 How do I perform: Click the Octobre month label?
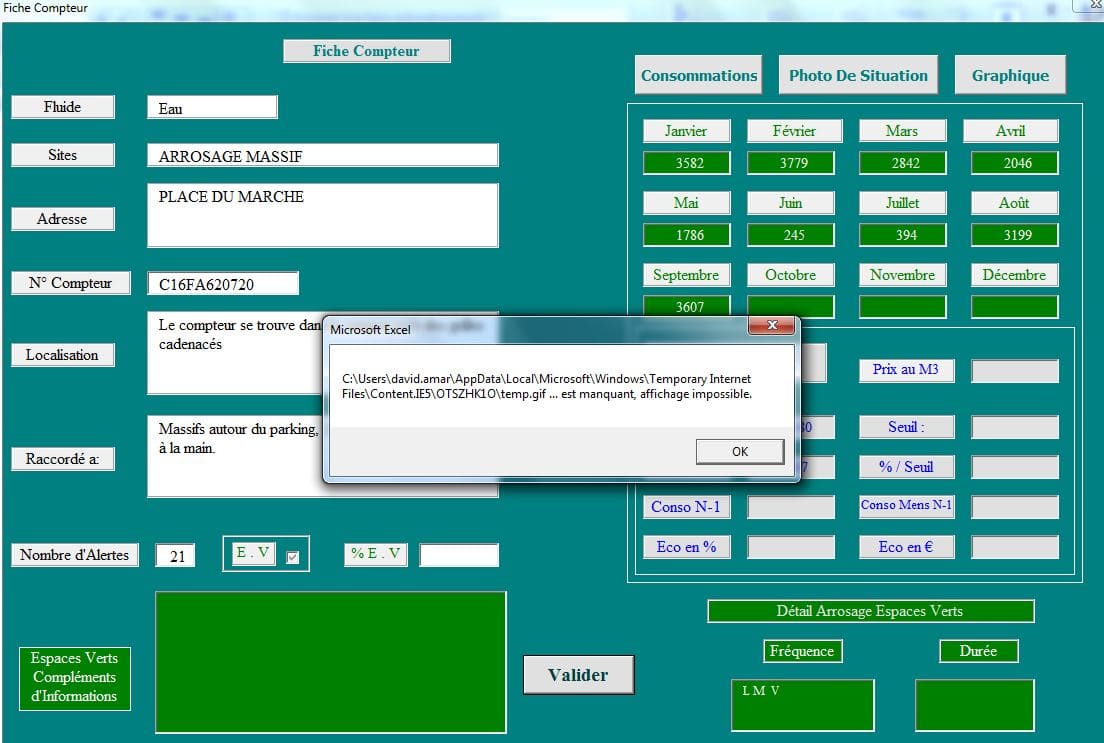tap(791, 275)
